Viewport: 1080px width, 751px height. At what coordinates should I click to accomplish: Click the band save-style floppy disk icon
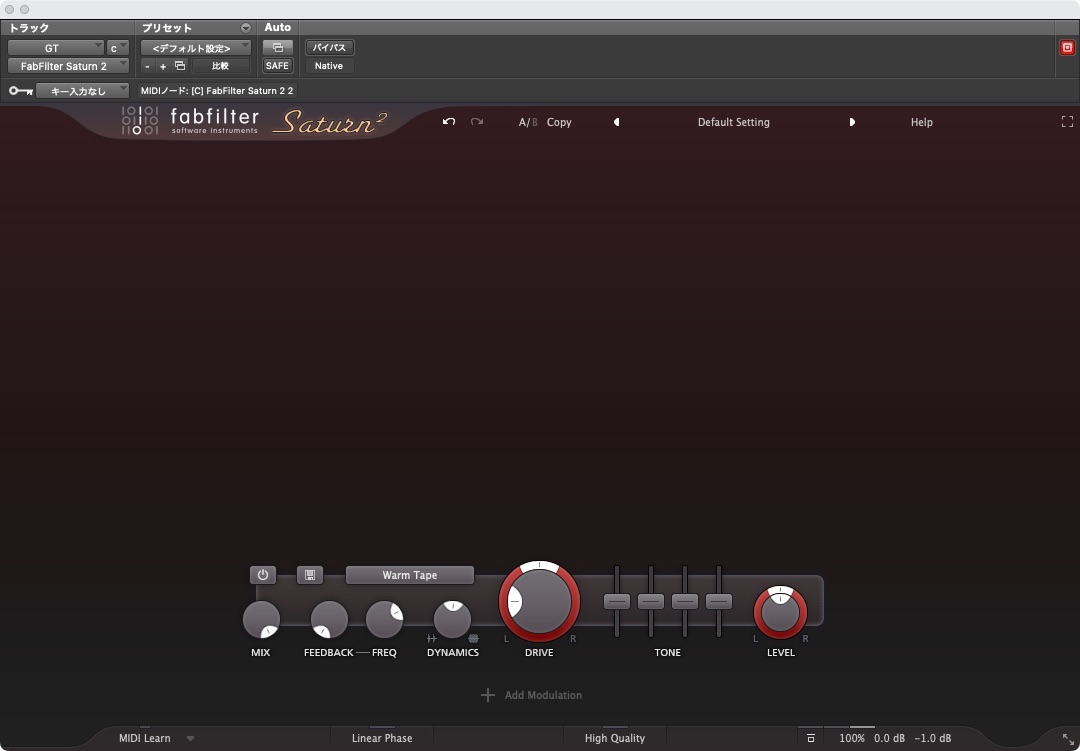tap(310, 575)
